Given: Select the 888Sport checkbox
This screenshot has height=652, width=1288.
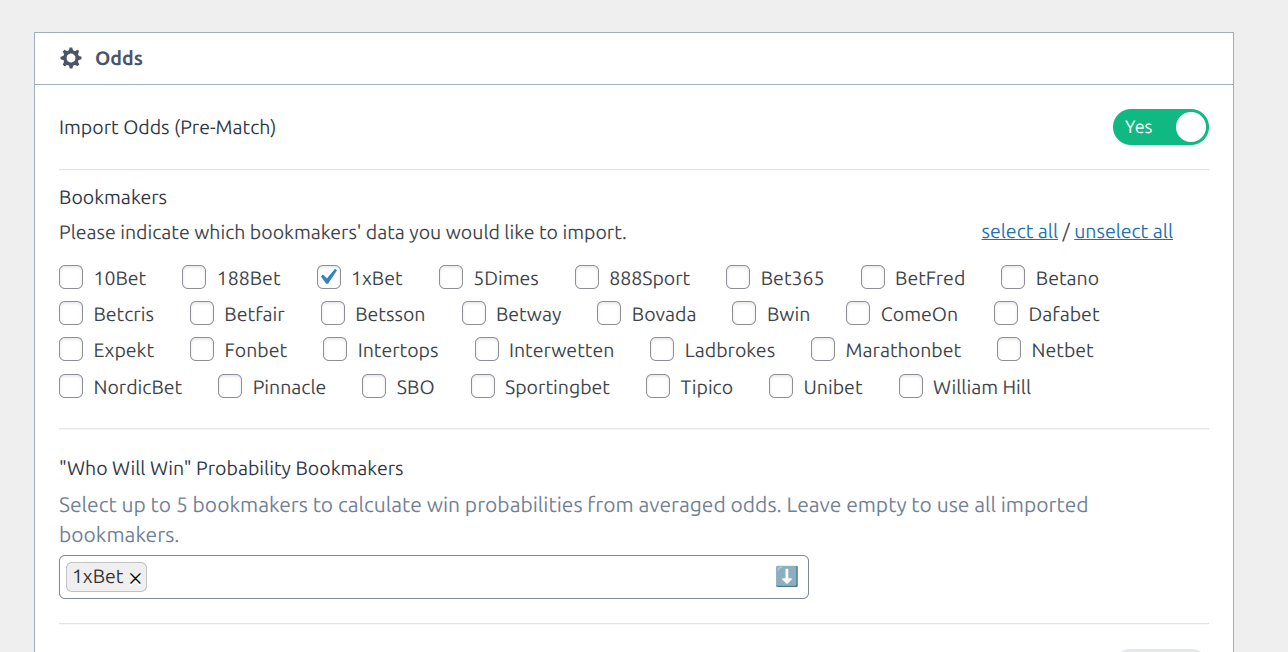Looking at the screenshot, I should [587, 277].
